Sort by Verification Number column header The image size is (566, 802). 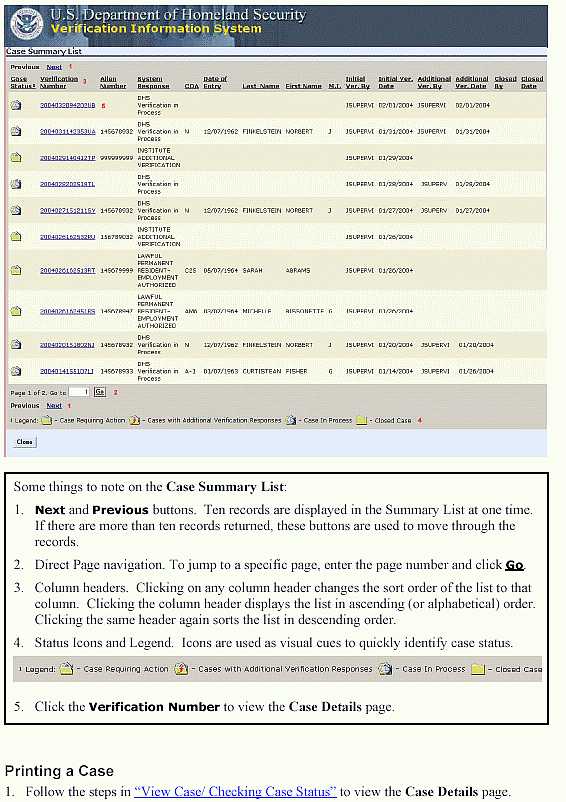59,82
